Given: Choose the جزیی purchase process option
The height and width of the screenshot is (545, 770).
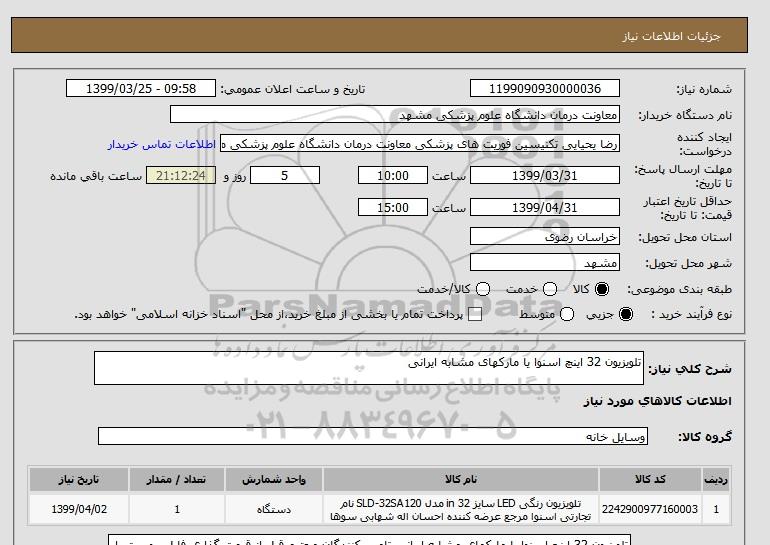Looking at the screenshot, I should click(x=626, y=314).
